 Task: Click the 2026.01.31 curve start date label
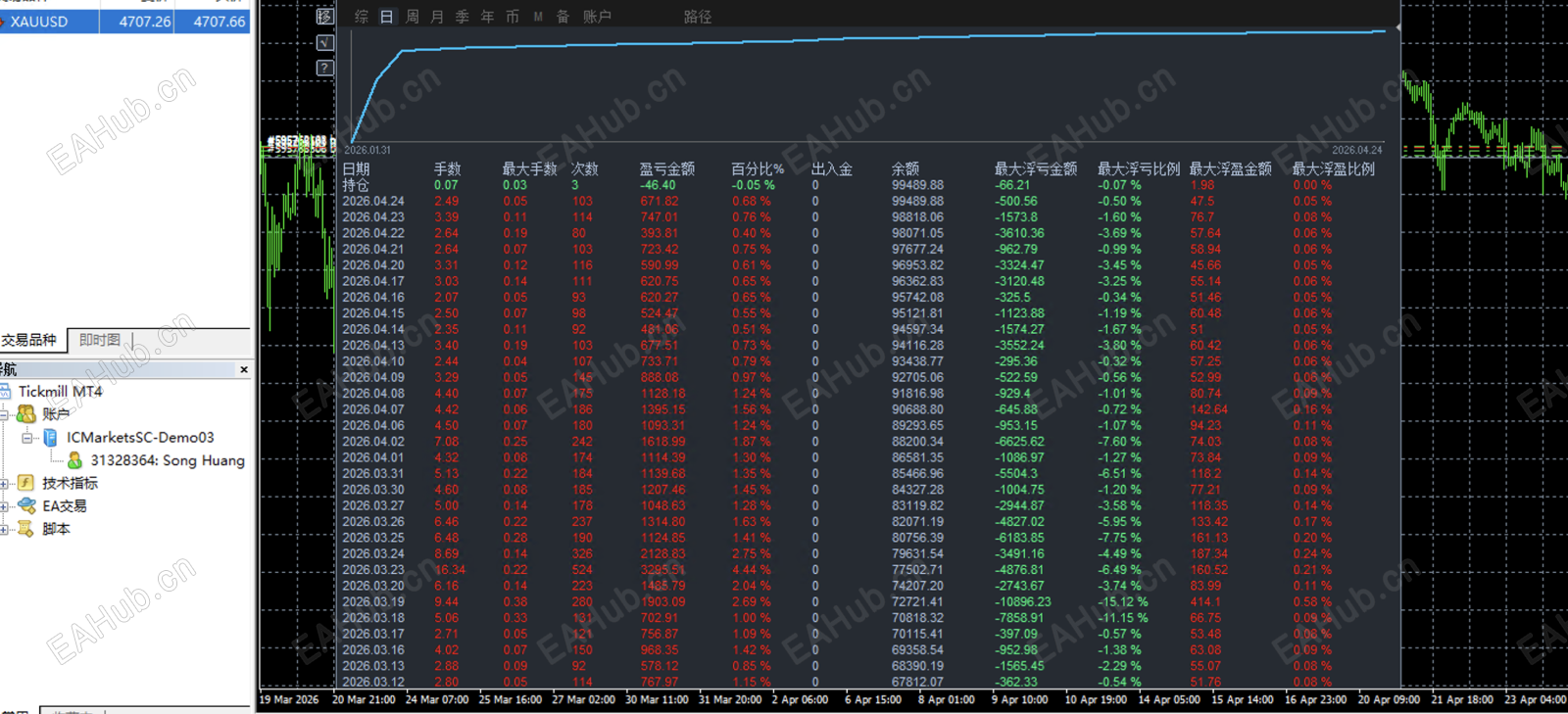click(367, 150)
